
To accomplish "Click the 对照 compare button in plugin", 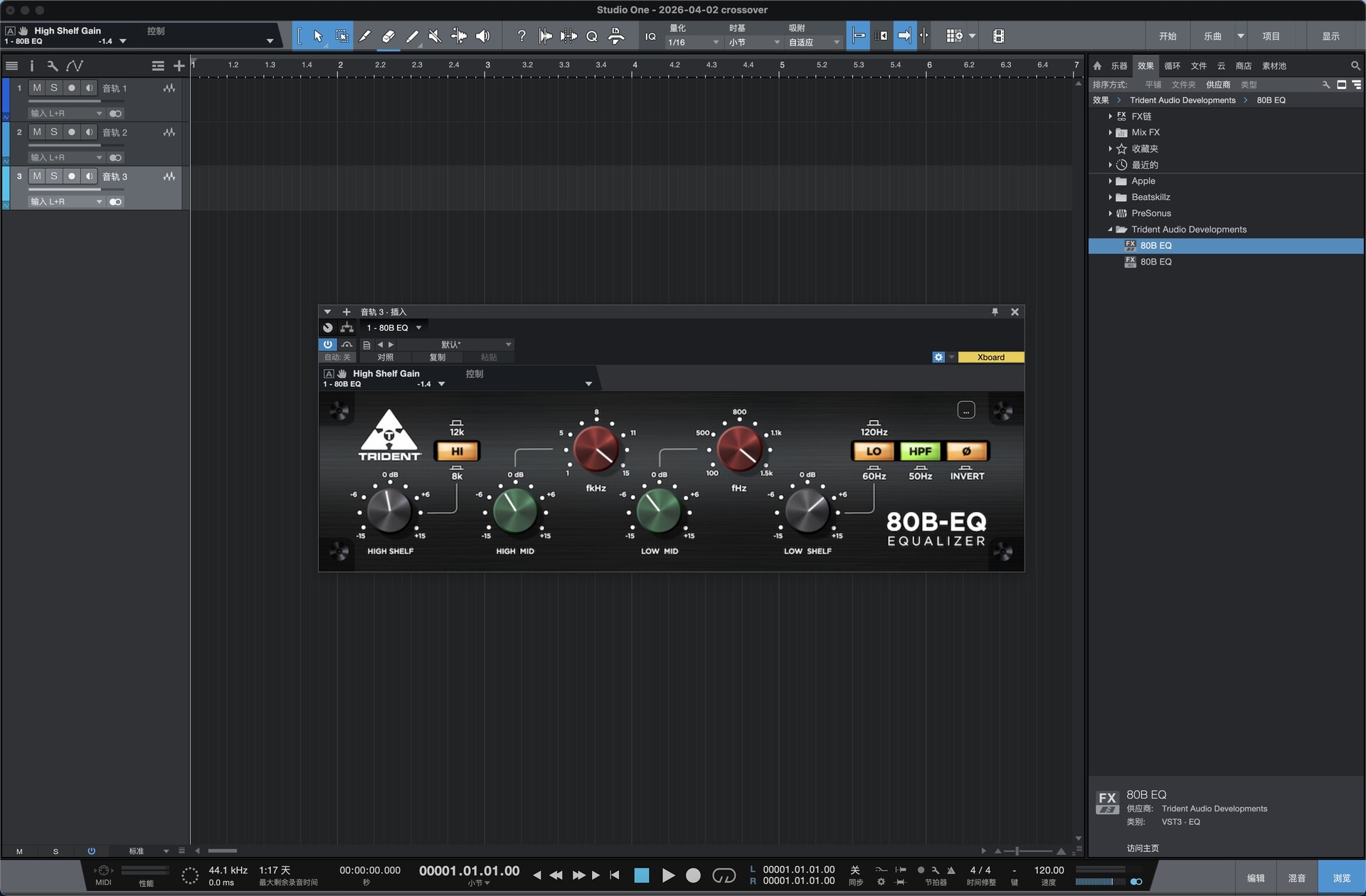I will 385,358.
